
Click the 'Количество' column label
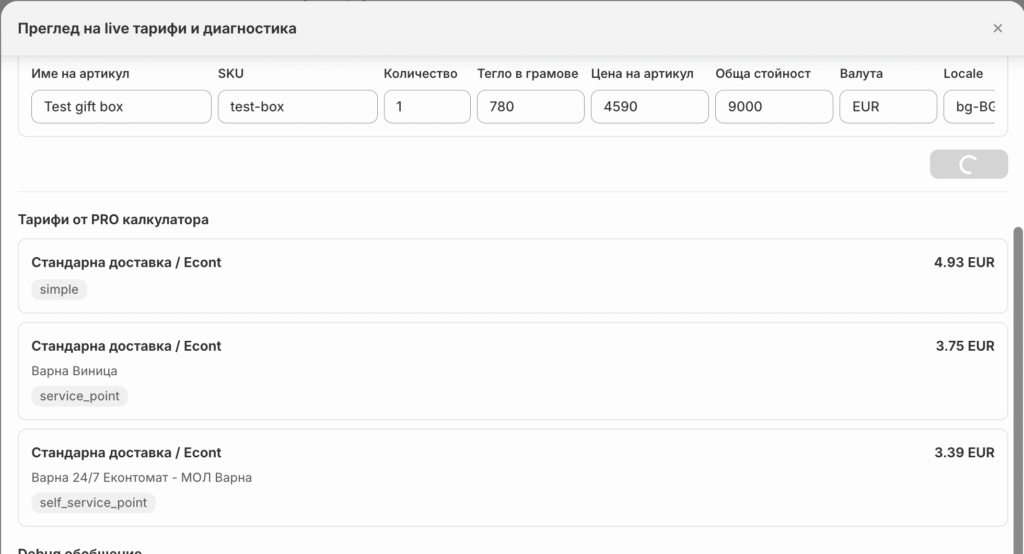point(421,74)
